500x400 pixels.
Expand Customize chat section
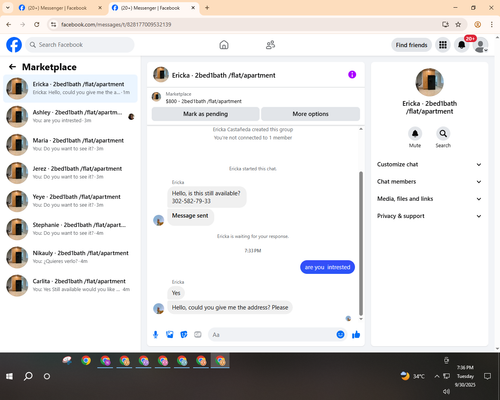(429, 164)
